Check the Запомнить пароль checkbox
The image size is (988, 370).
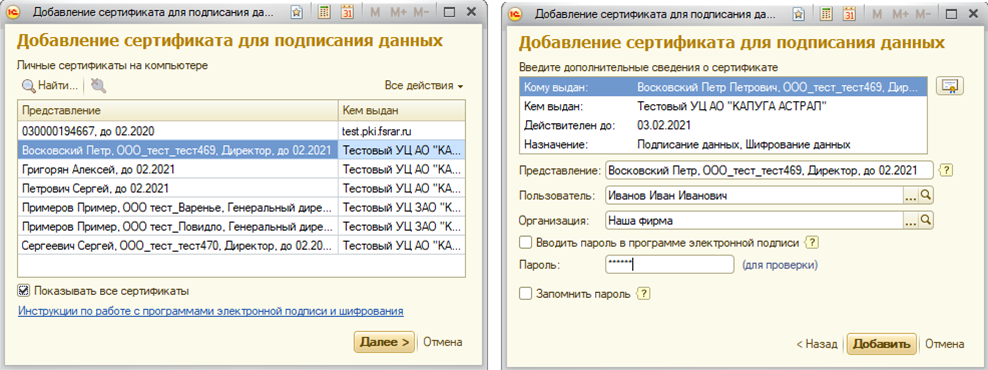(524, 294)
